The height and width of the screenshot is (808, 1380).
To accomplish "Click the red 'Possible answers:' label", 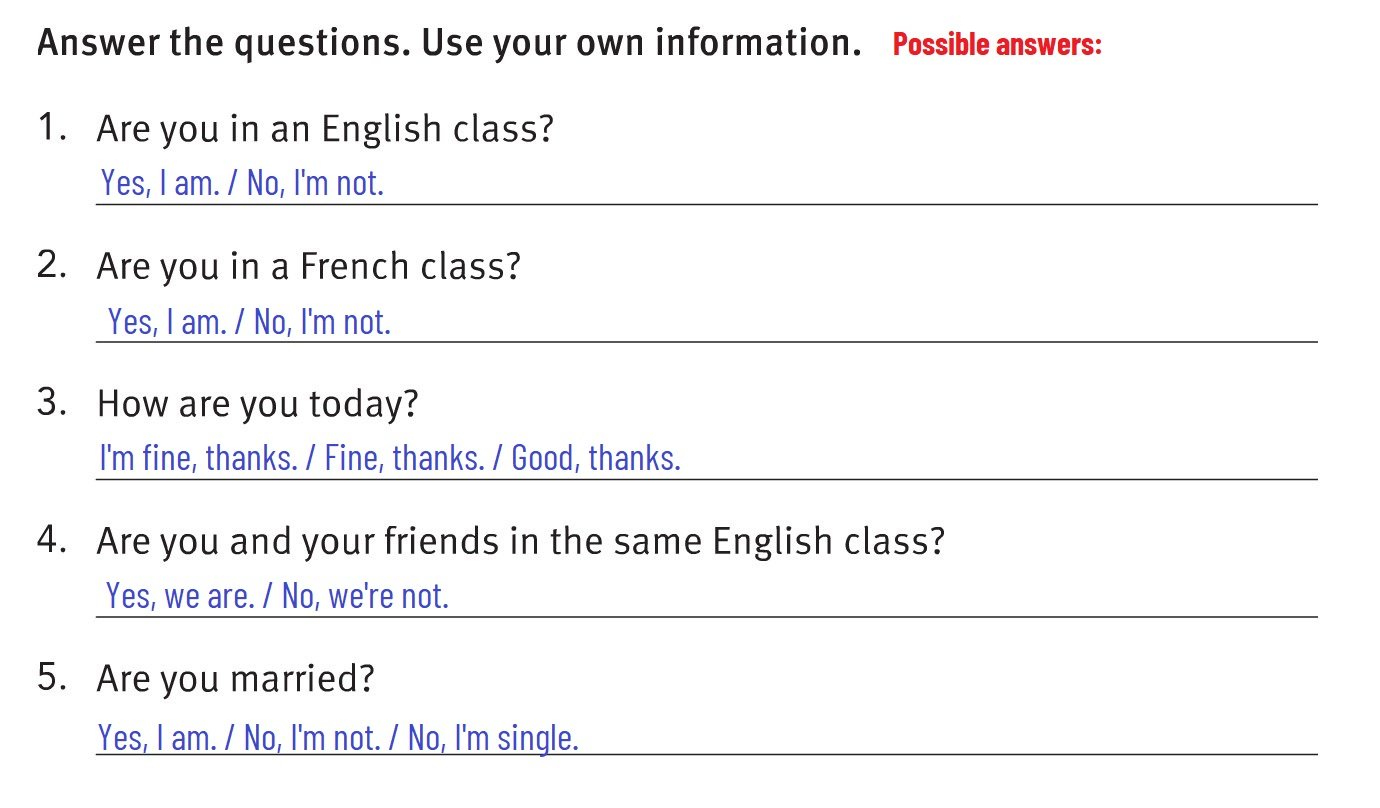I will click(996, 45).
